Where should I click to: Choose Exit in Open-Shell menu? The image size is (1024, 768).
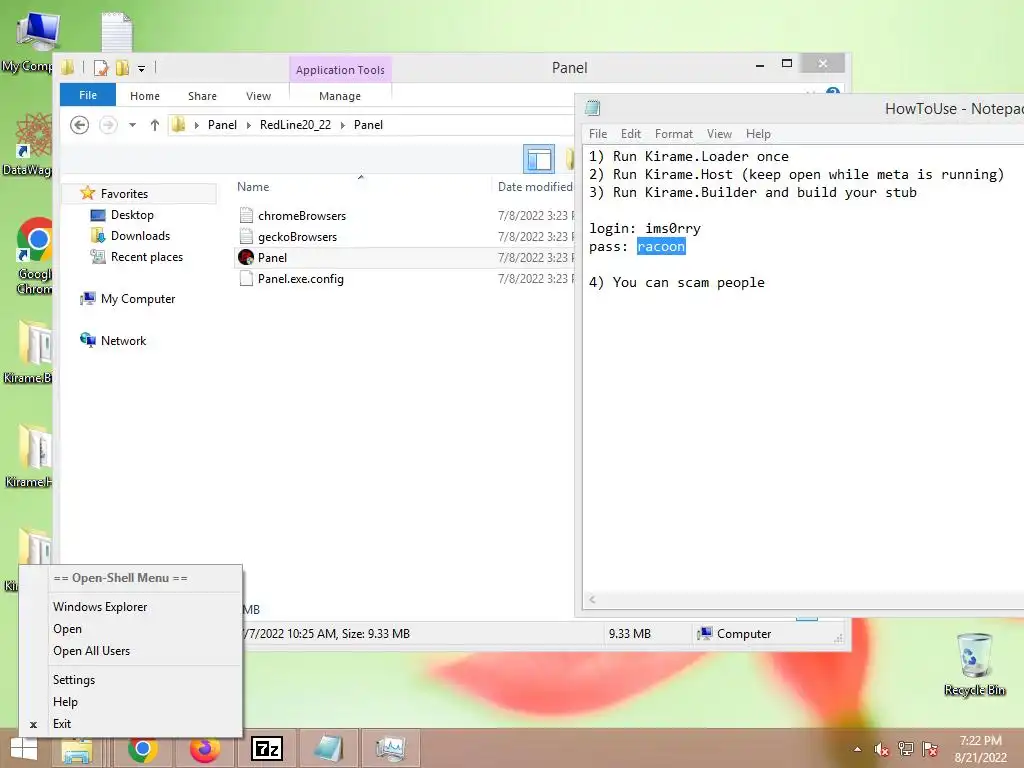[x=62, y=724]
